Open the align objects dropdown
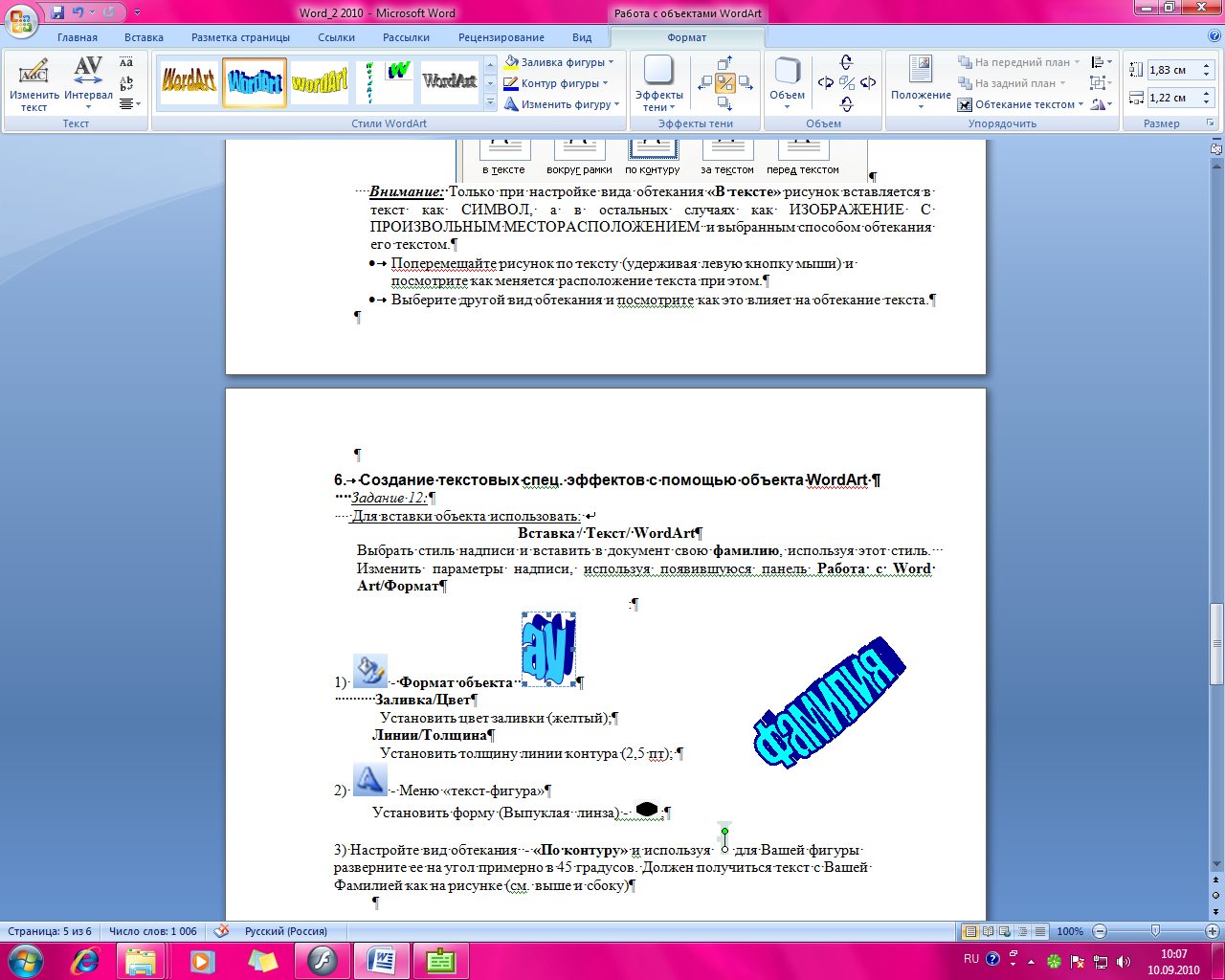The width and height of the screenshot is (1225, 980). click(x=1102, y=62)
